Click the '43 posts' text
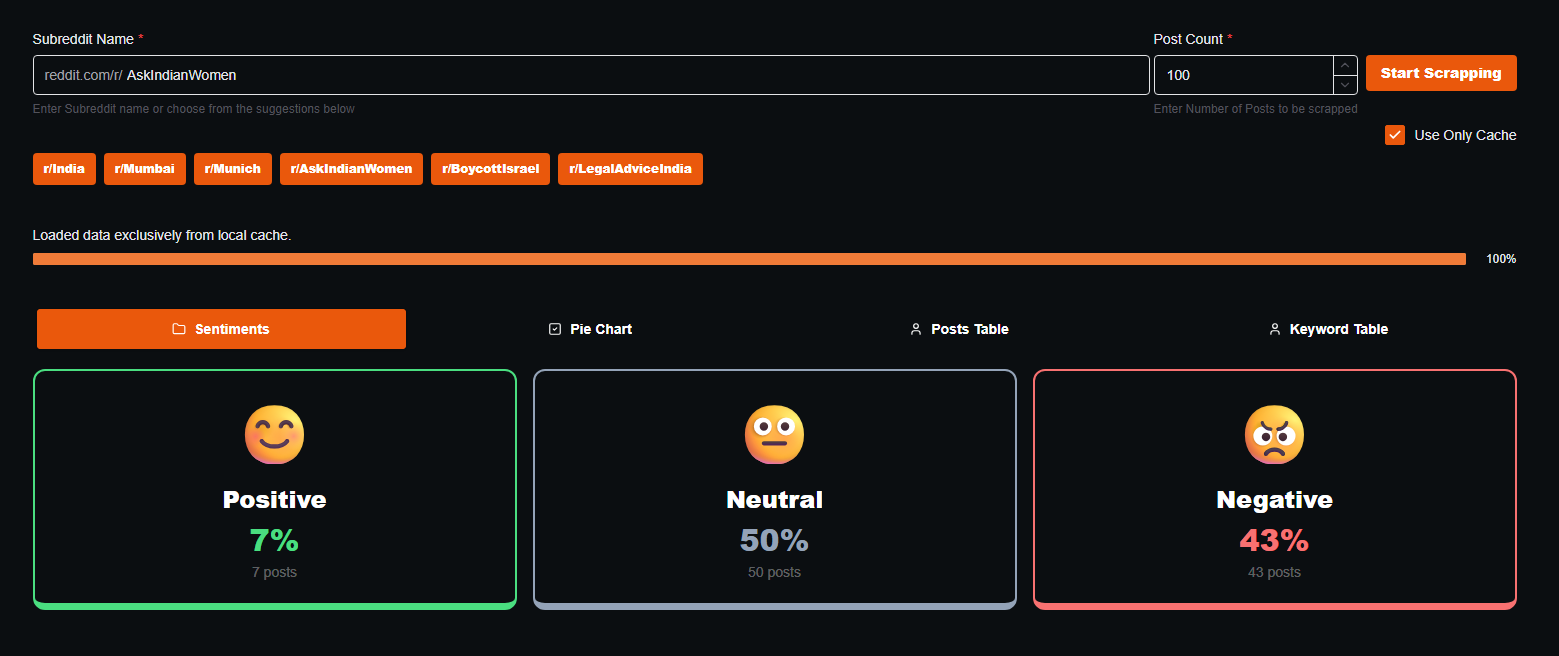1559x656 pixels. pyautogui.click(x=1274, y=572)
